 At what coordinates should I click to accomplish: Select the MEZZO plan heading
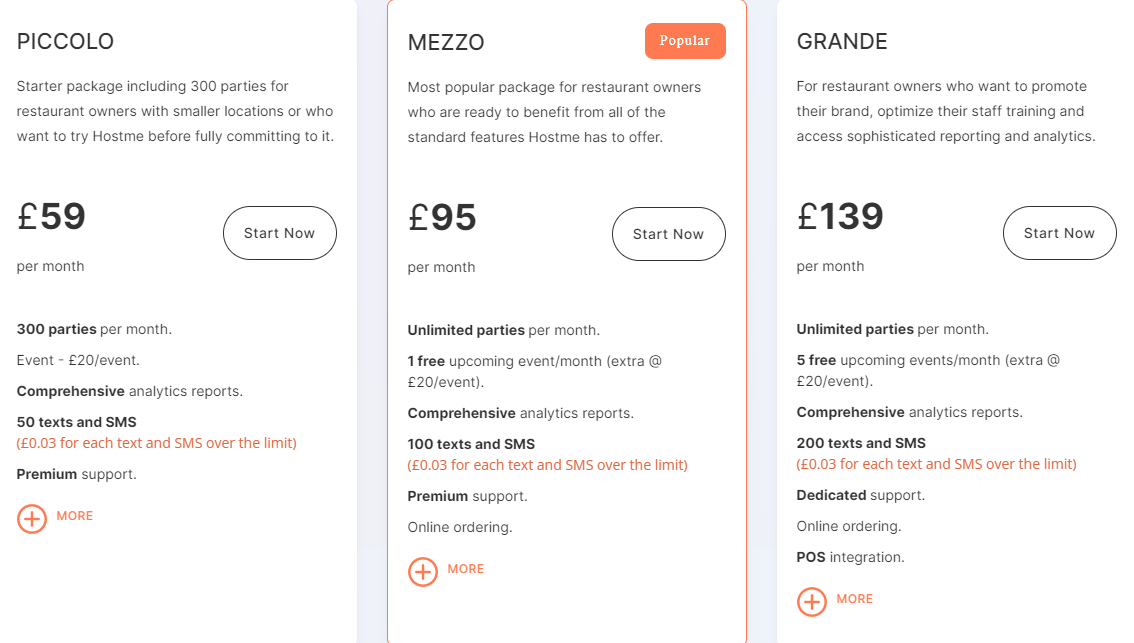[446, 42]
